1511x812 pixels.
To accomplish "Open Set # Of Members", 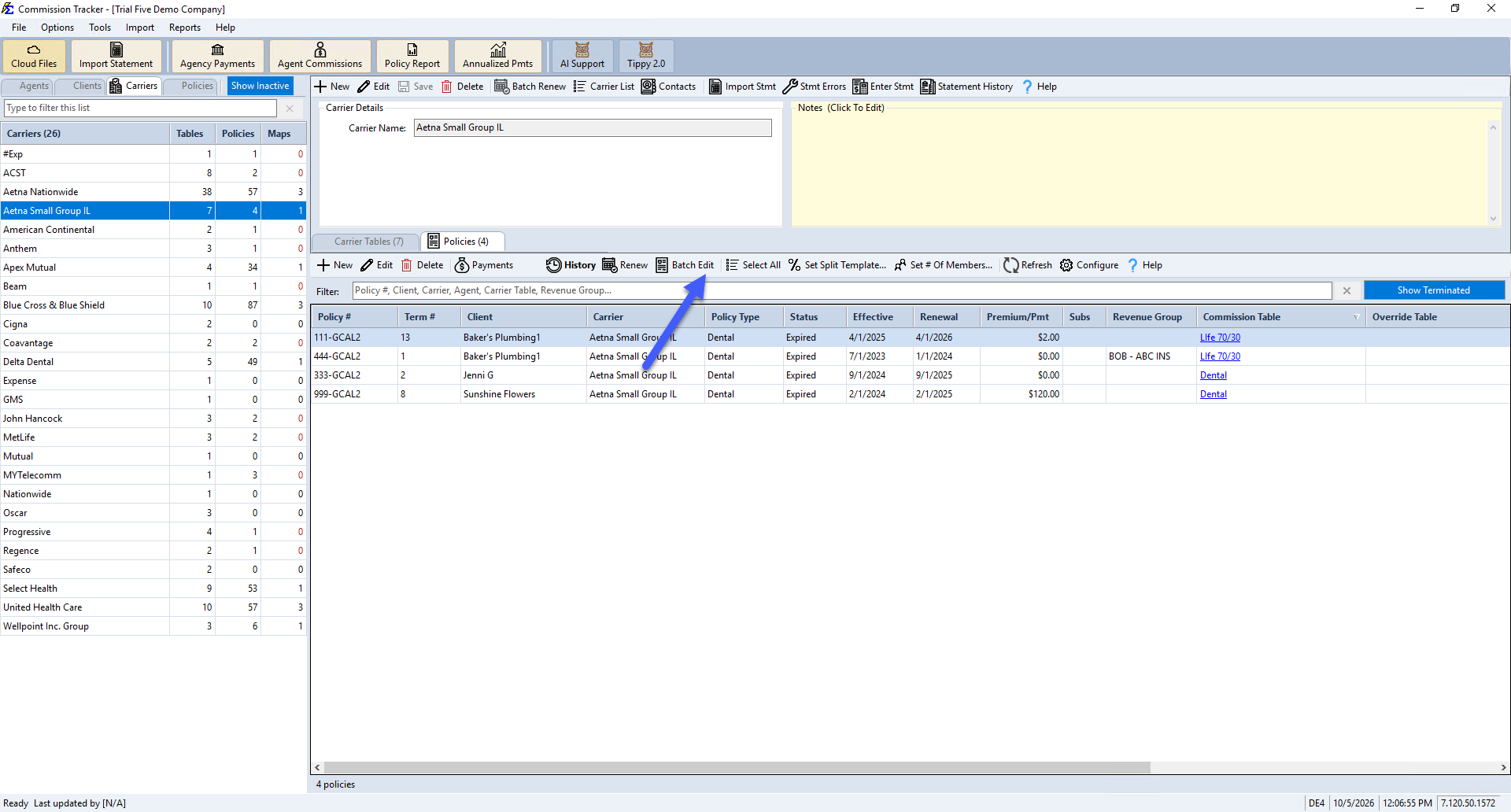I will click(944, 265).
